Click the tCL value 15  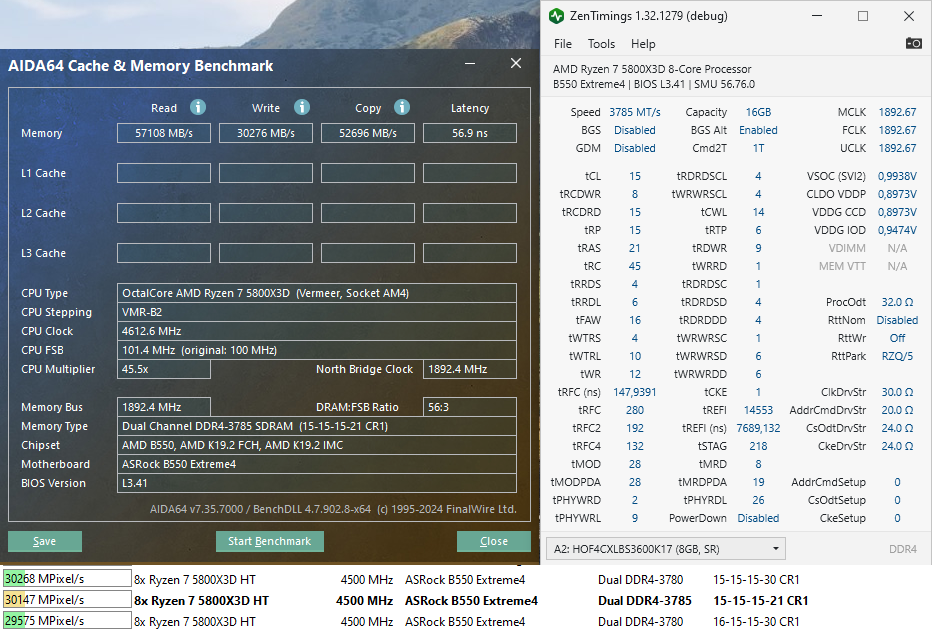coord(635,177)
